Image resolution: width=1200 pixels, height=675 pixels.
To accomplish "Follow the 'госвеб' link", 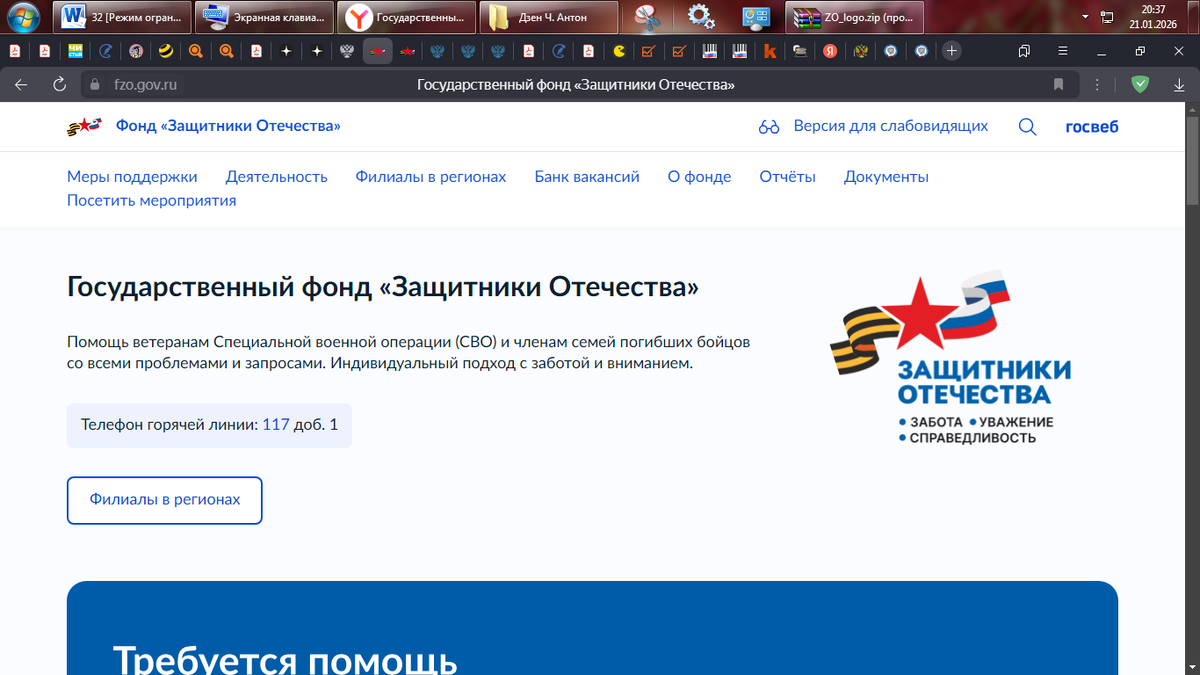I will point(1092,126).
